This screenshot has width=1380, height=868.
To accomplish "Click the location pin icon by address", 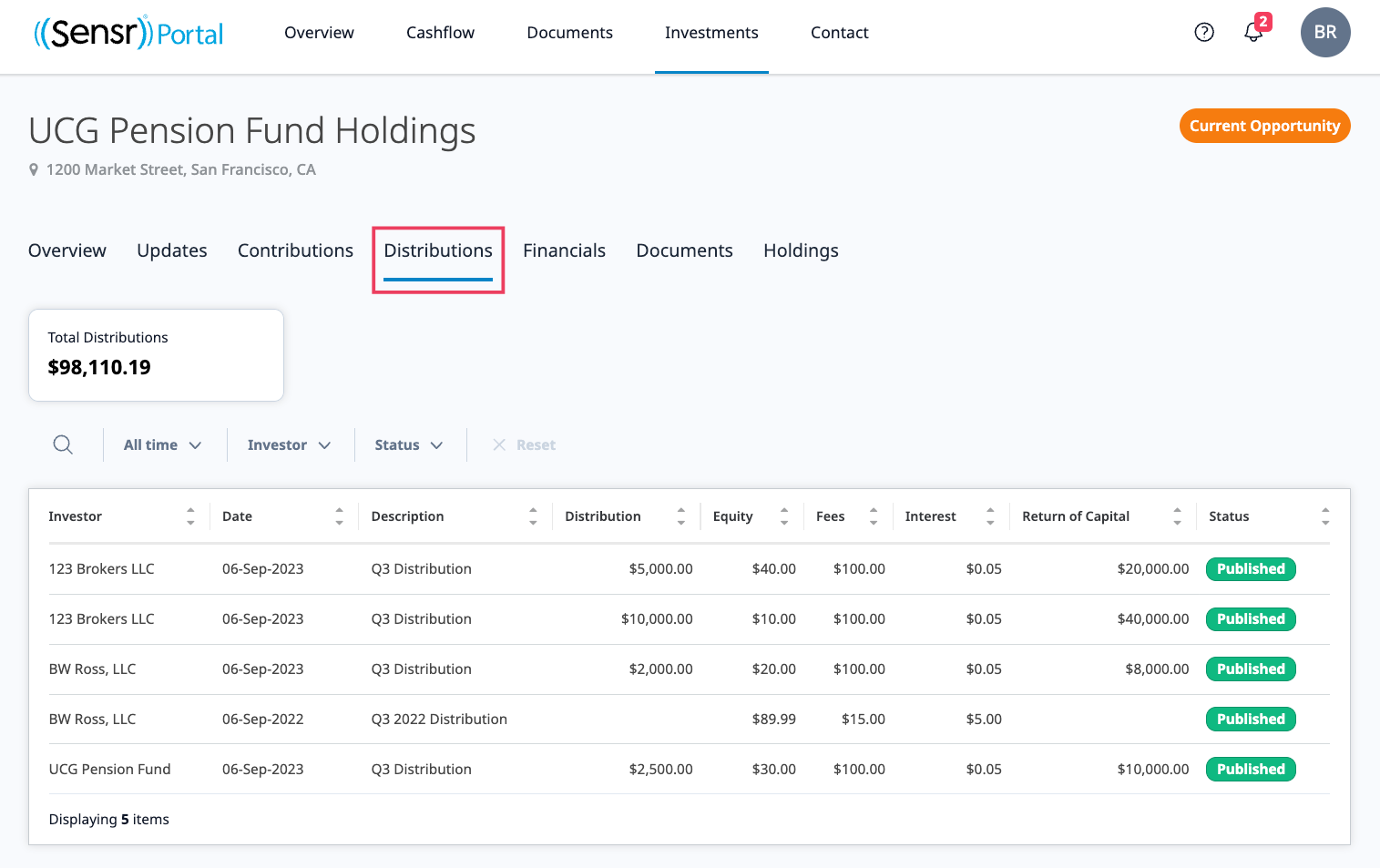I will (x=34, y=169).
